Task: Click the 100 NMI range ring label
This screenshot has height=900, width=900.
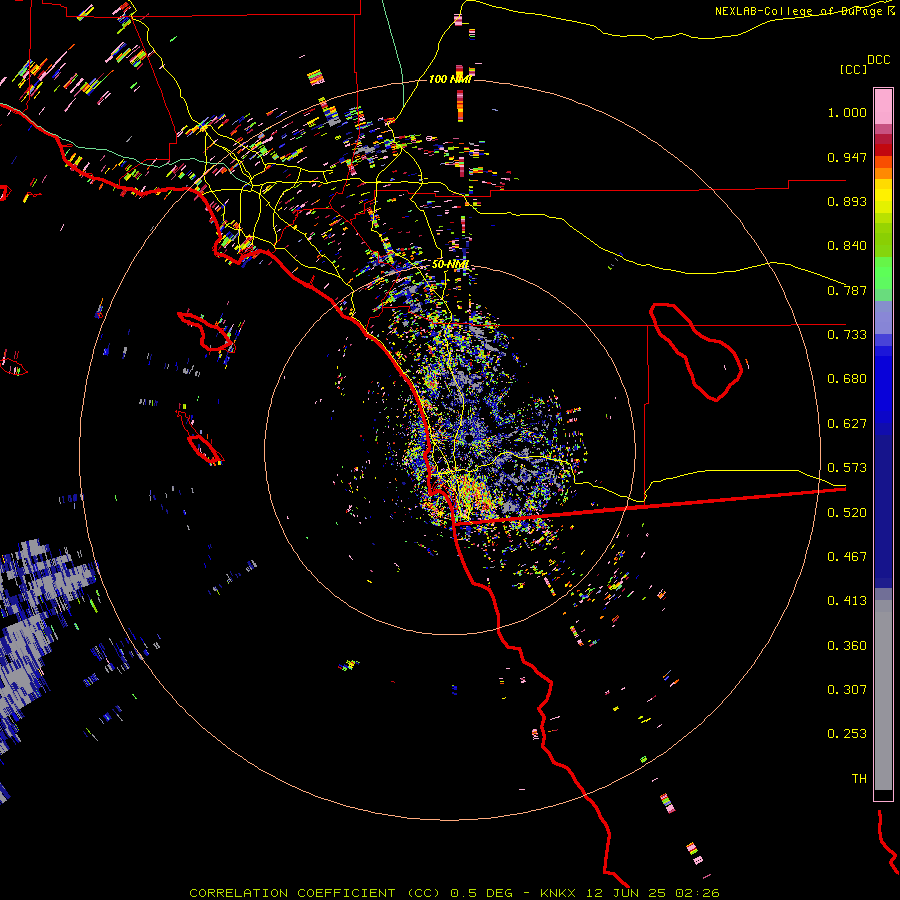Action: coord(450,79)
